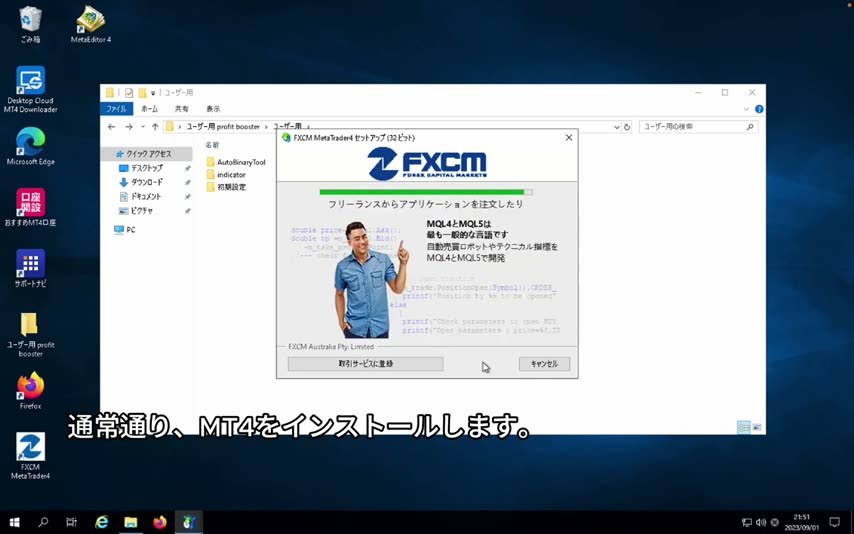
Task: Select the AutoBinaryTool folder
Action: pos(236,162)
